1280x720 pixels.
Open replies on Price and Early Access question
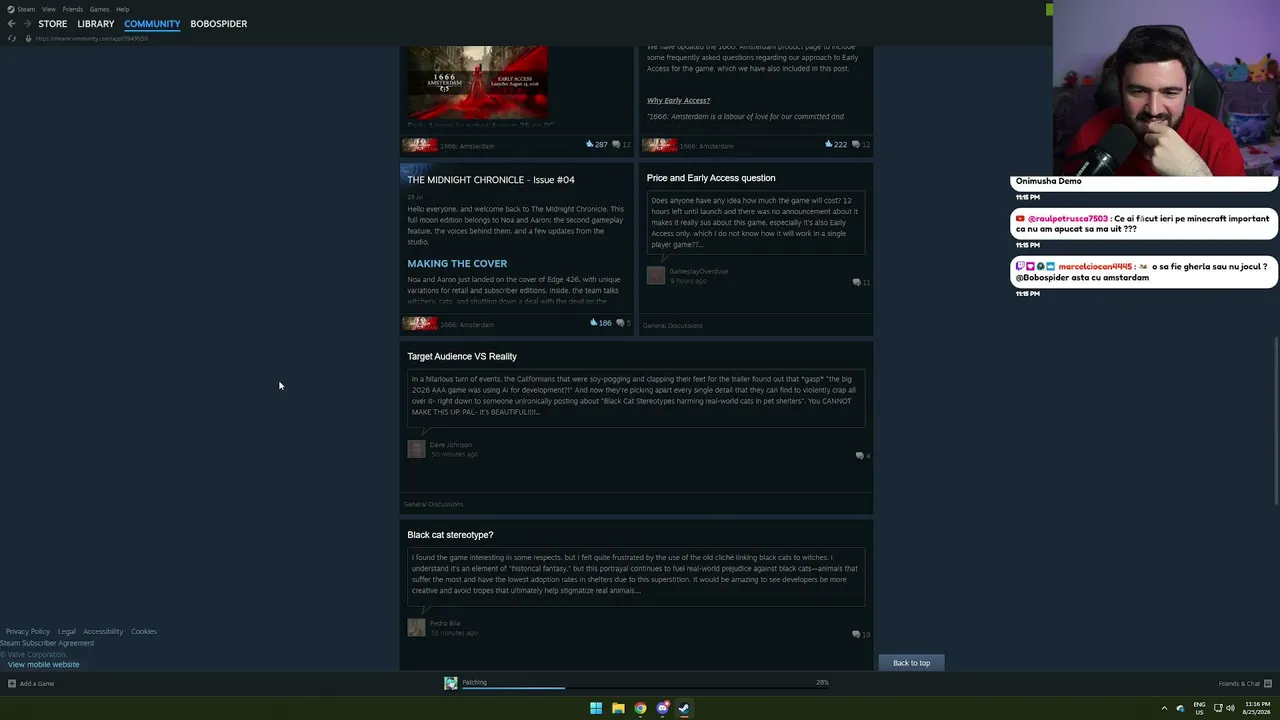point(861,282)
